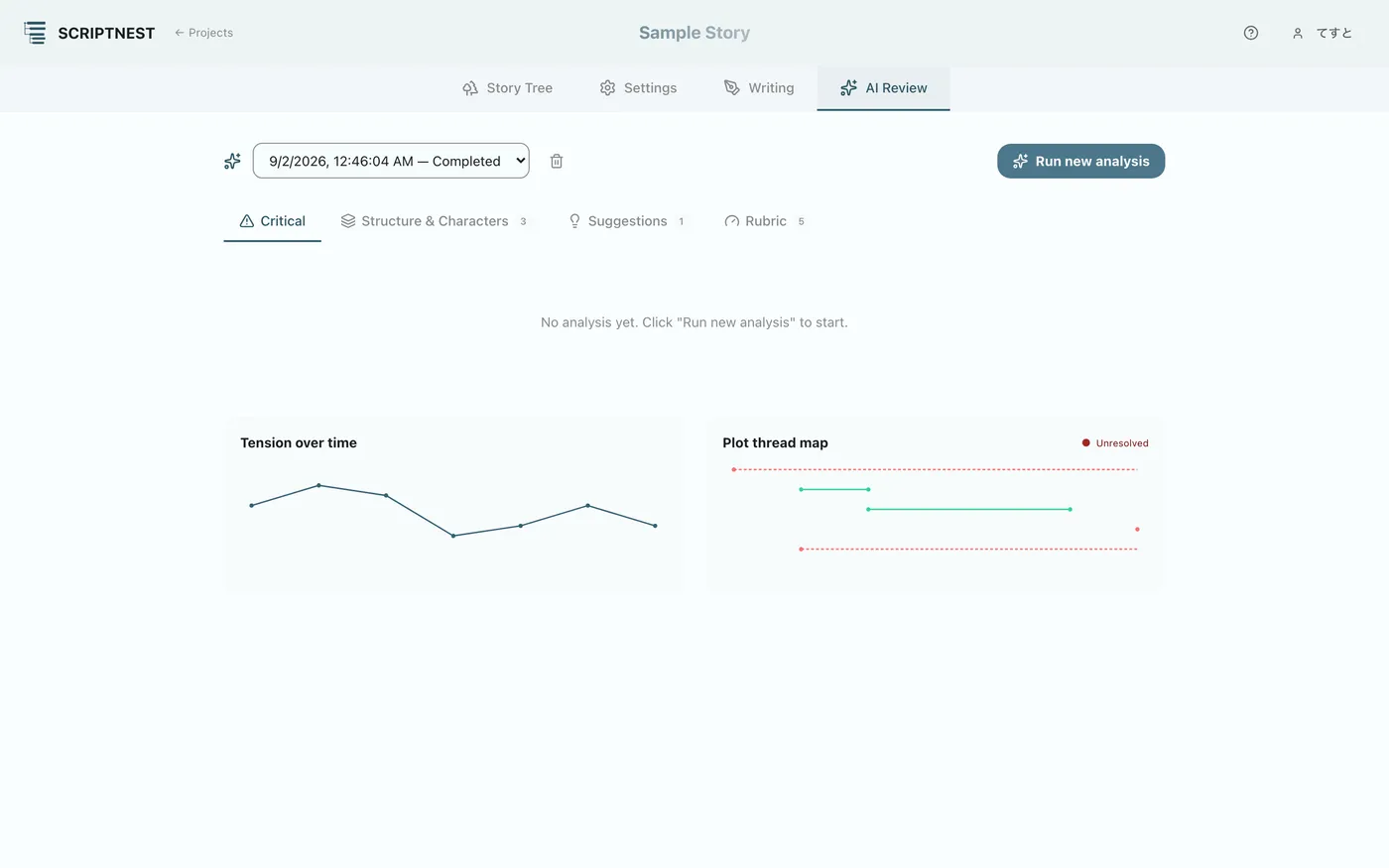Select the AI Review tab
The image size is (1389, 868).
click(883, 88)
